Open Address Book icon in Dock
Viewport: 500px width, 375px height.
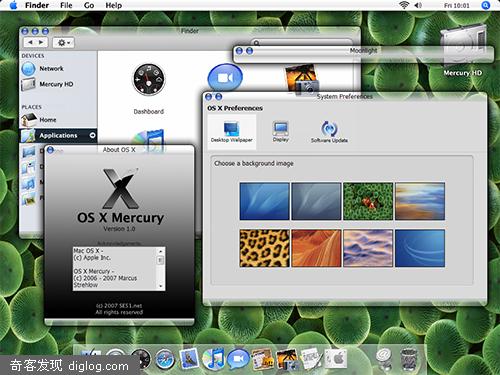[x=262, y=359]
